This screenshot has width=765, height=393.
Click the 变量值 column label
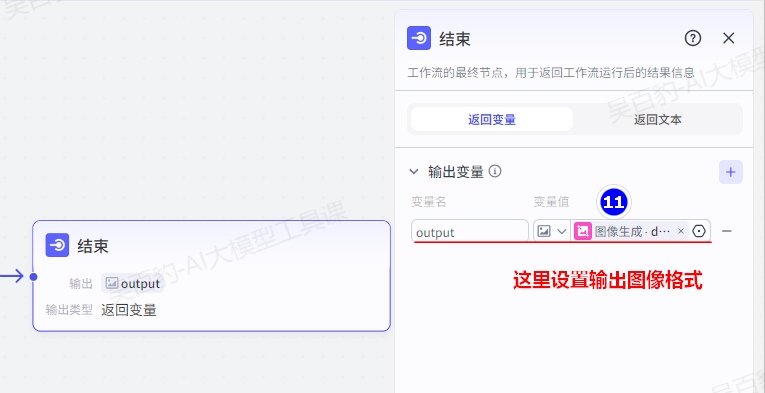click(x=551, y=201)
